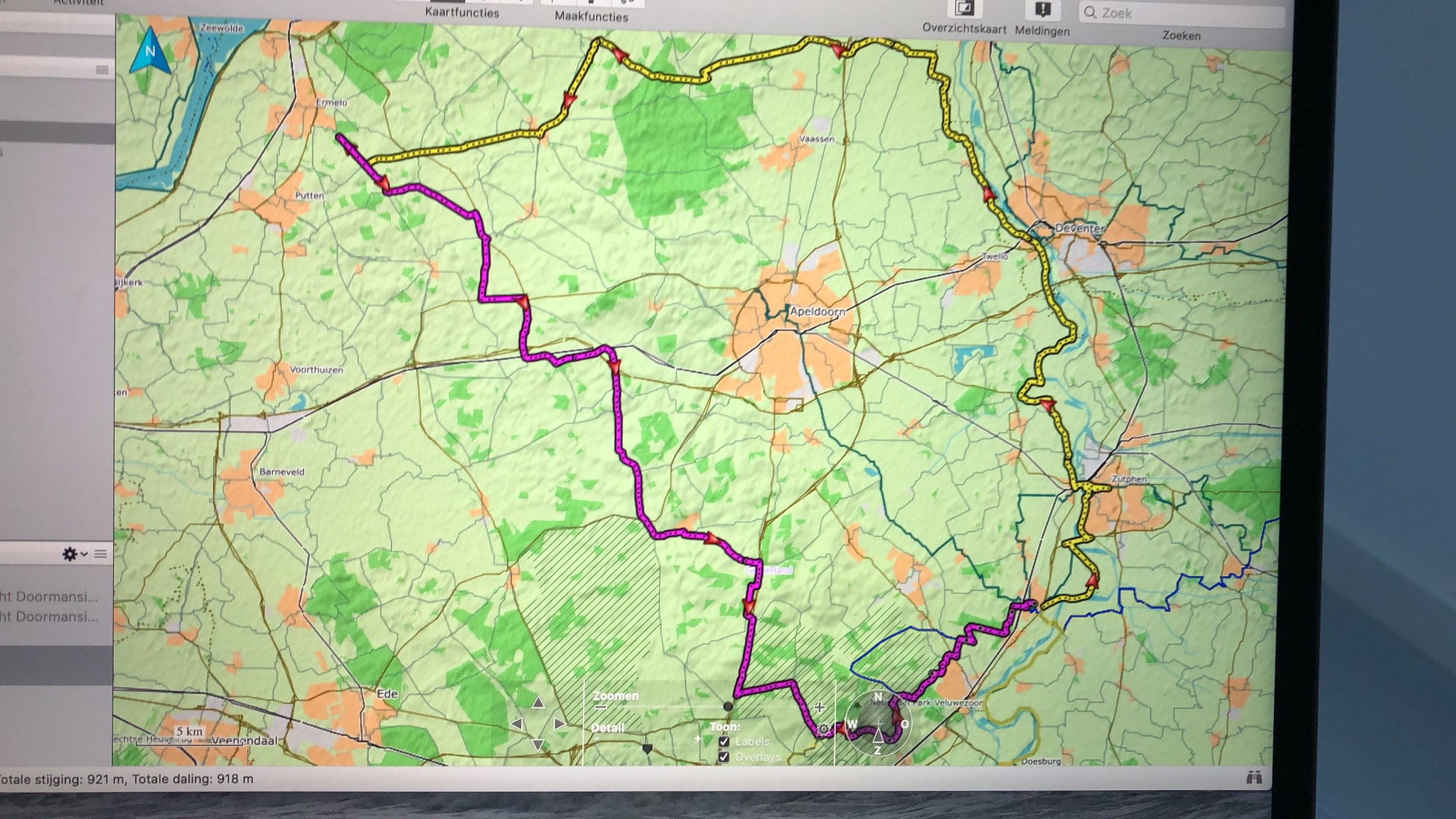Click the Kaartfuncties toolbar group
The height and width of the screenshot is (819, 1456).
point(462,12)
